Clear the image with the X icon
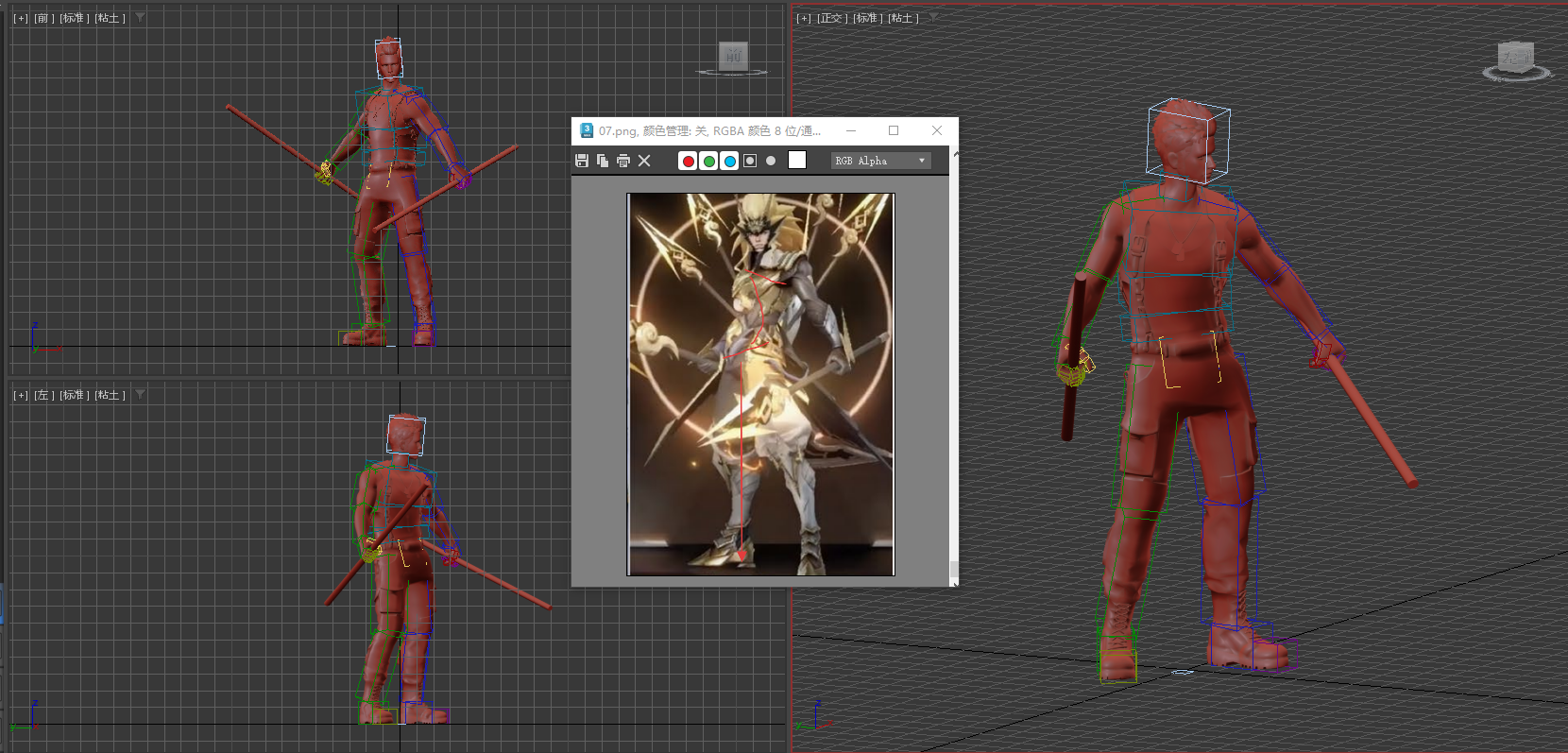Image resolution: width=1568 pixels, height=753 pixels. point(644,161)
